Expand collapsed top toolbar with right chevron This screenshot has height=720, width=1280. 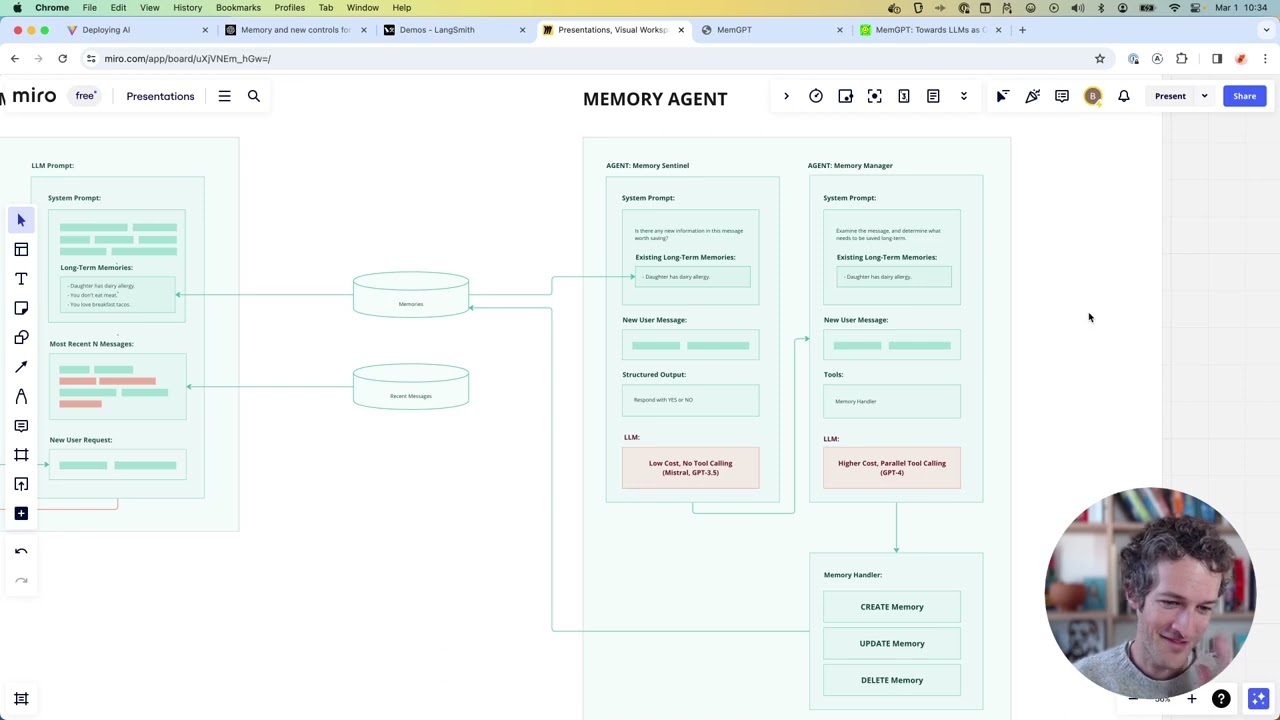pos(786,96)
